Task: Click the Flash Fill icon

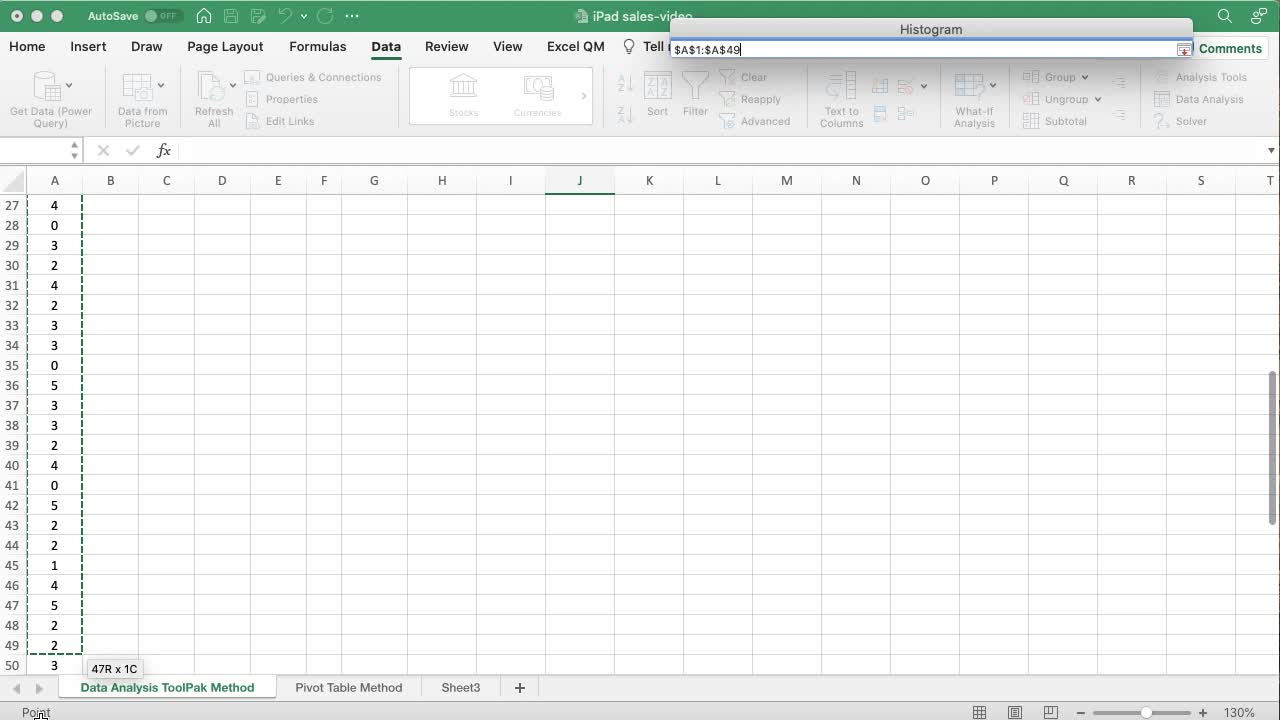Action: tap(881, 86)
